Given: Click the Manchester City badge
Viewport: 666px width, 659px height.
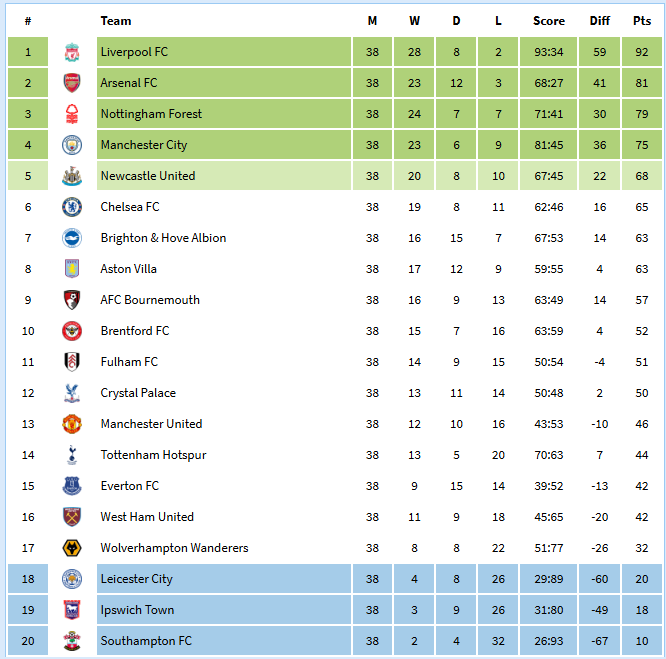Looking at the screenshot, I should pyautogui.click(x=72, y=145).
